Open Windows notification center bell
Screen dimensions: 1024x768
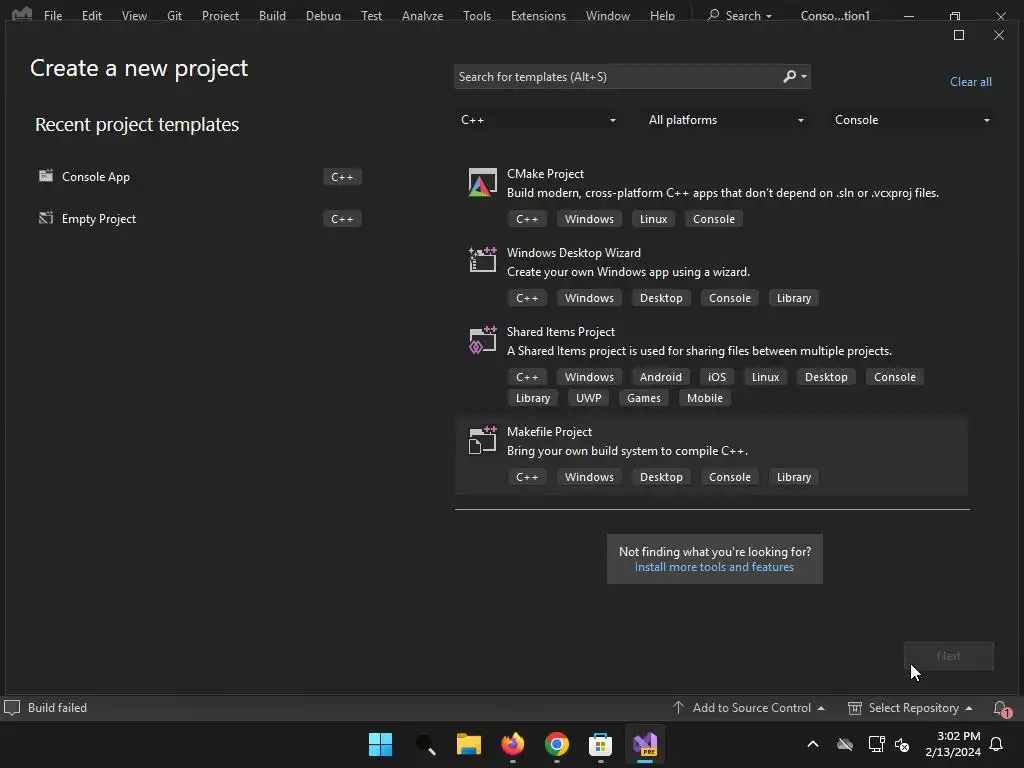(x=997, y=744)
